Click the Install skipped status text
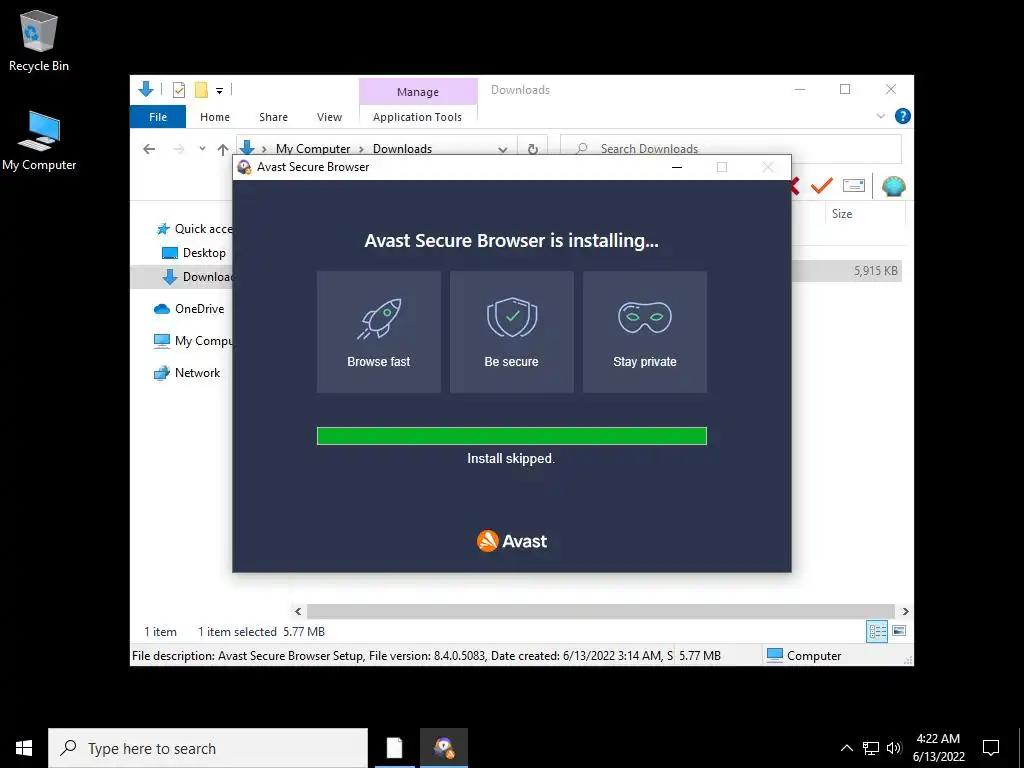The width and height of the screenshot is (1024, 768). pos(511,458)
